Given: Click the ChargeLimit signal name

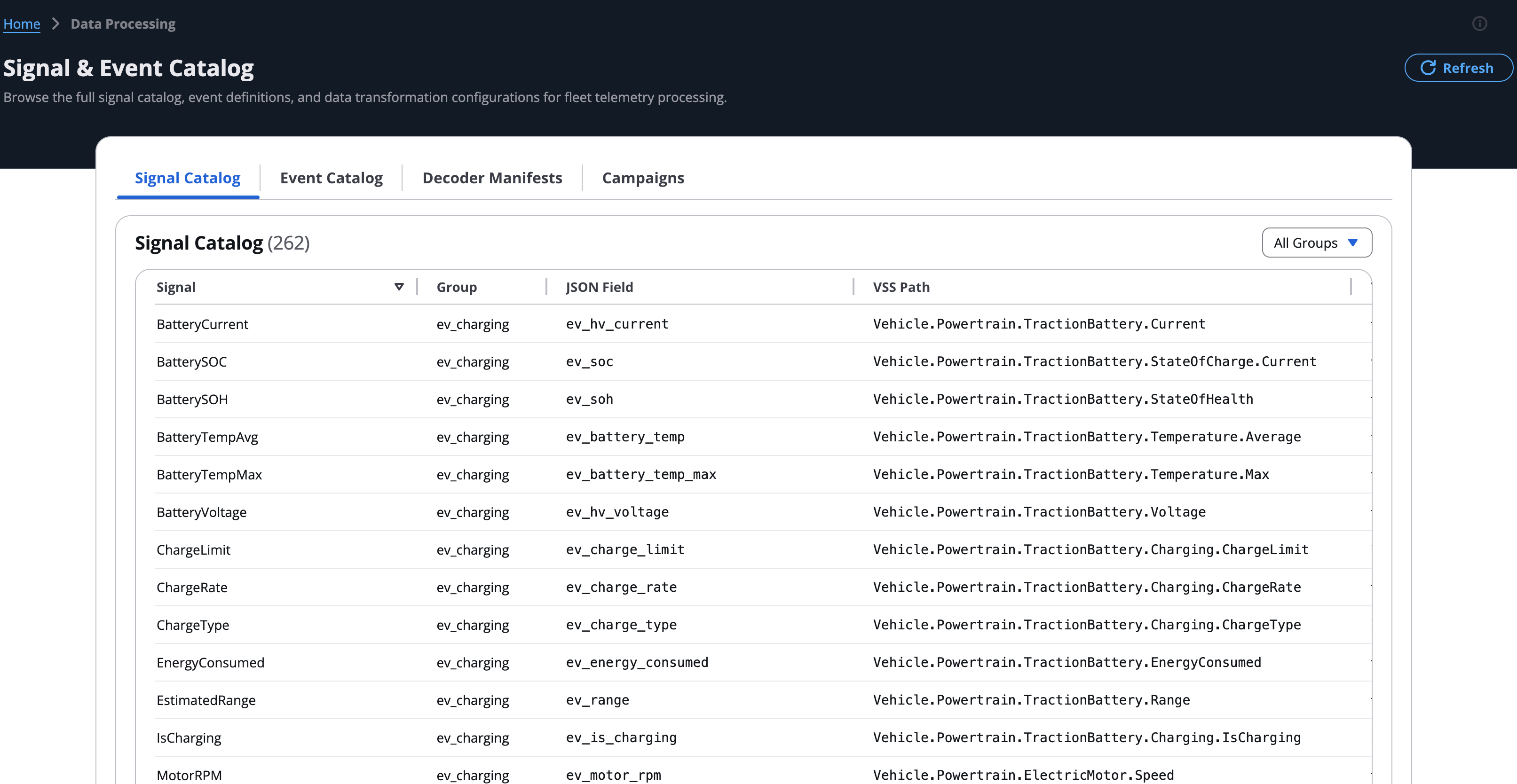Looking at the screenshot, I should click(x=193, y=550).
